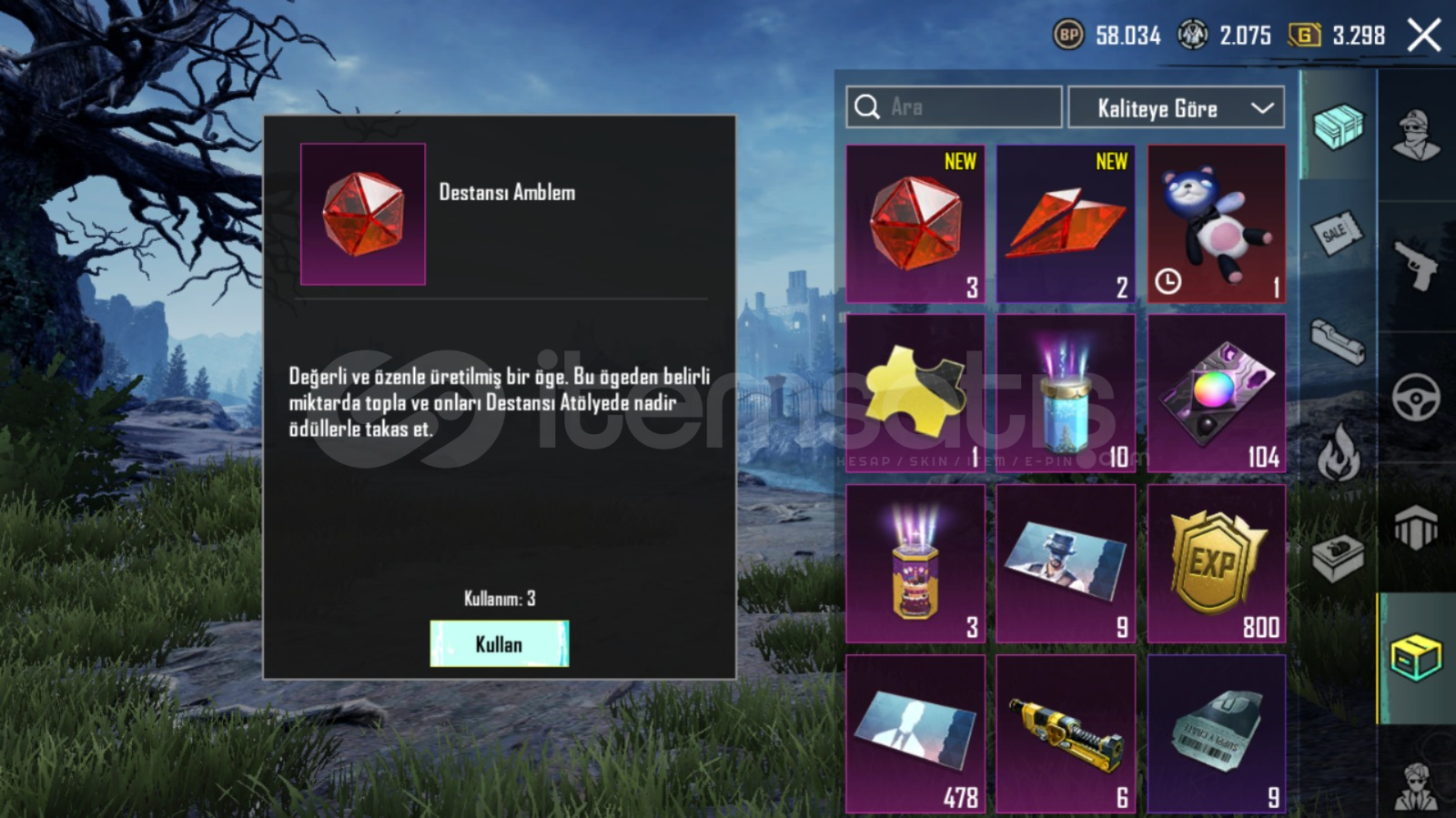Screen dimensions: 1456x818
Task: Select the teddy bear timed item
Action: click(x=1217, y=224)
